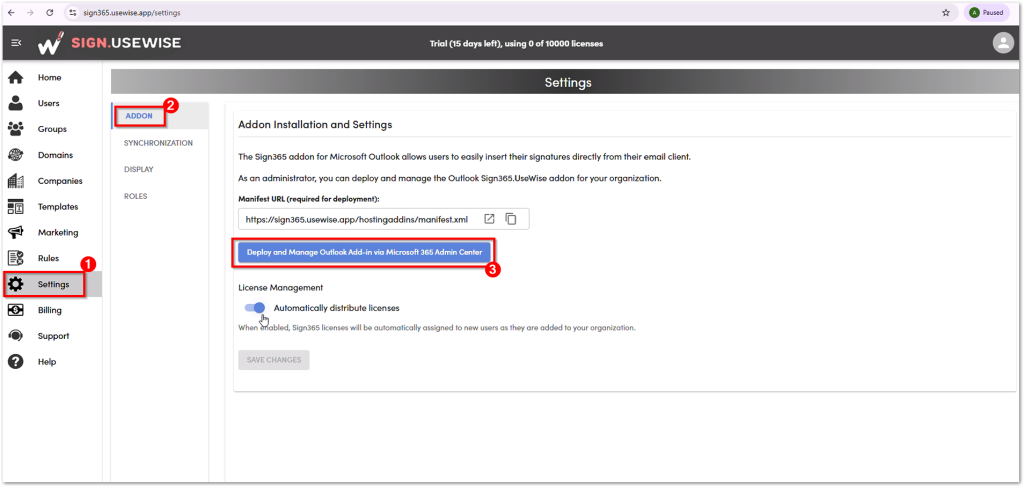Screen dimensions: 1024x487
Task: Open the user account avatar menu
Action: [1002, 43]
